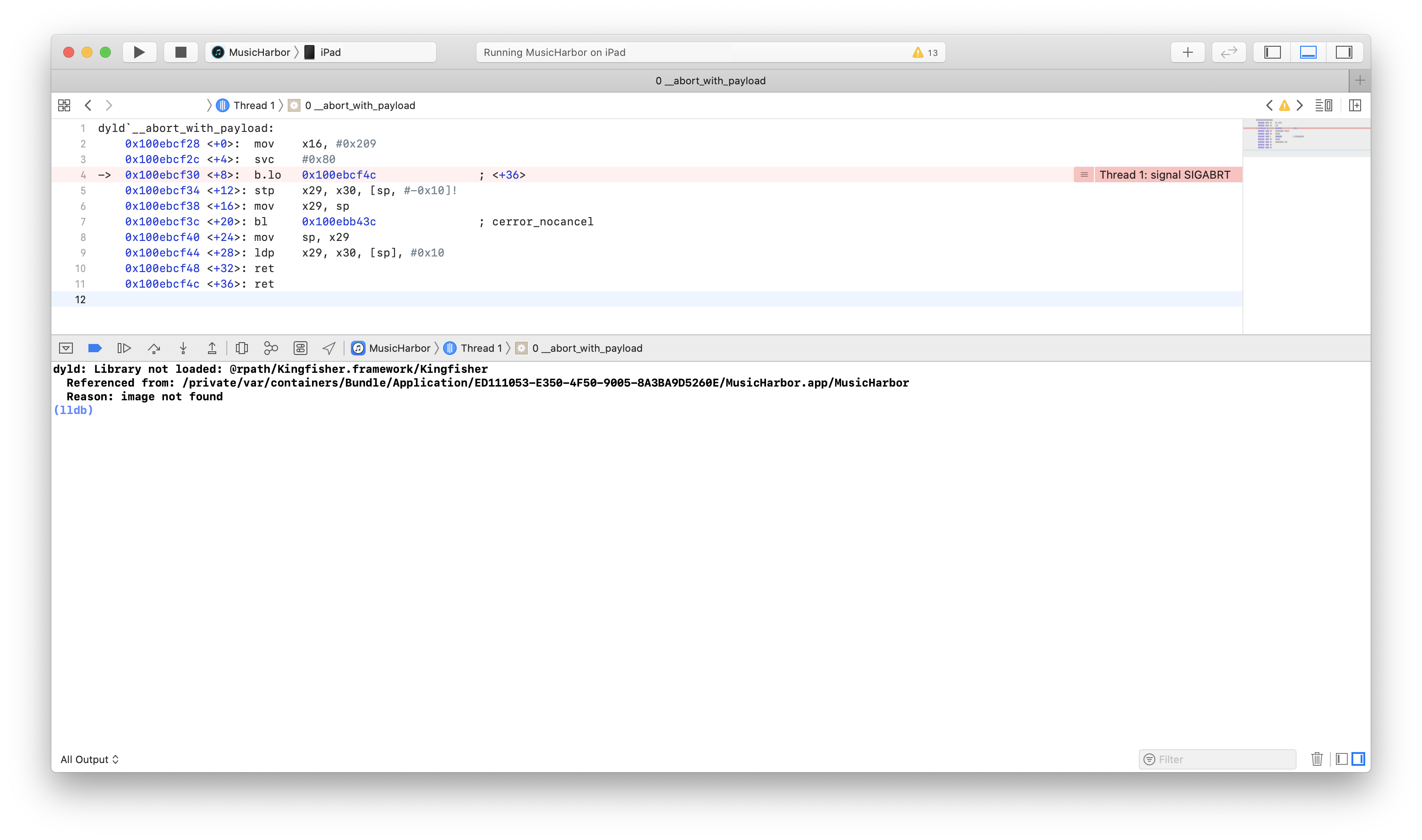1422x840 pixels.
Task: Open the All Output scope dropdown
Action: point(89,759)
